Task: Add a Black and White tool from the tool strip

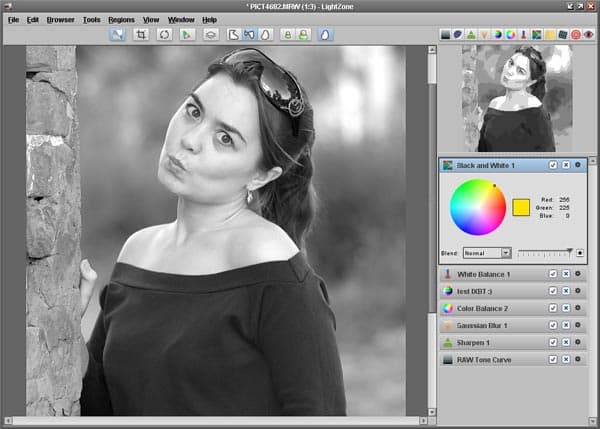Action: pyautogui.click(x=536, y=35)
